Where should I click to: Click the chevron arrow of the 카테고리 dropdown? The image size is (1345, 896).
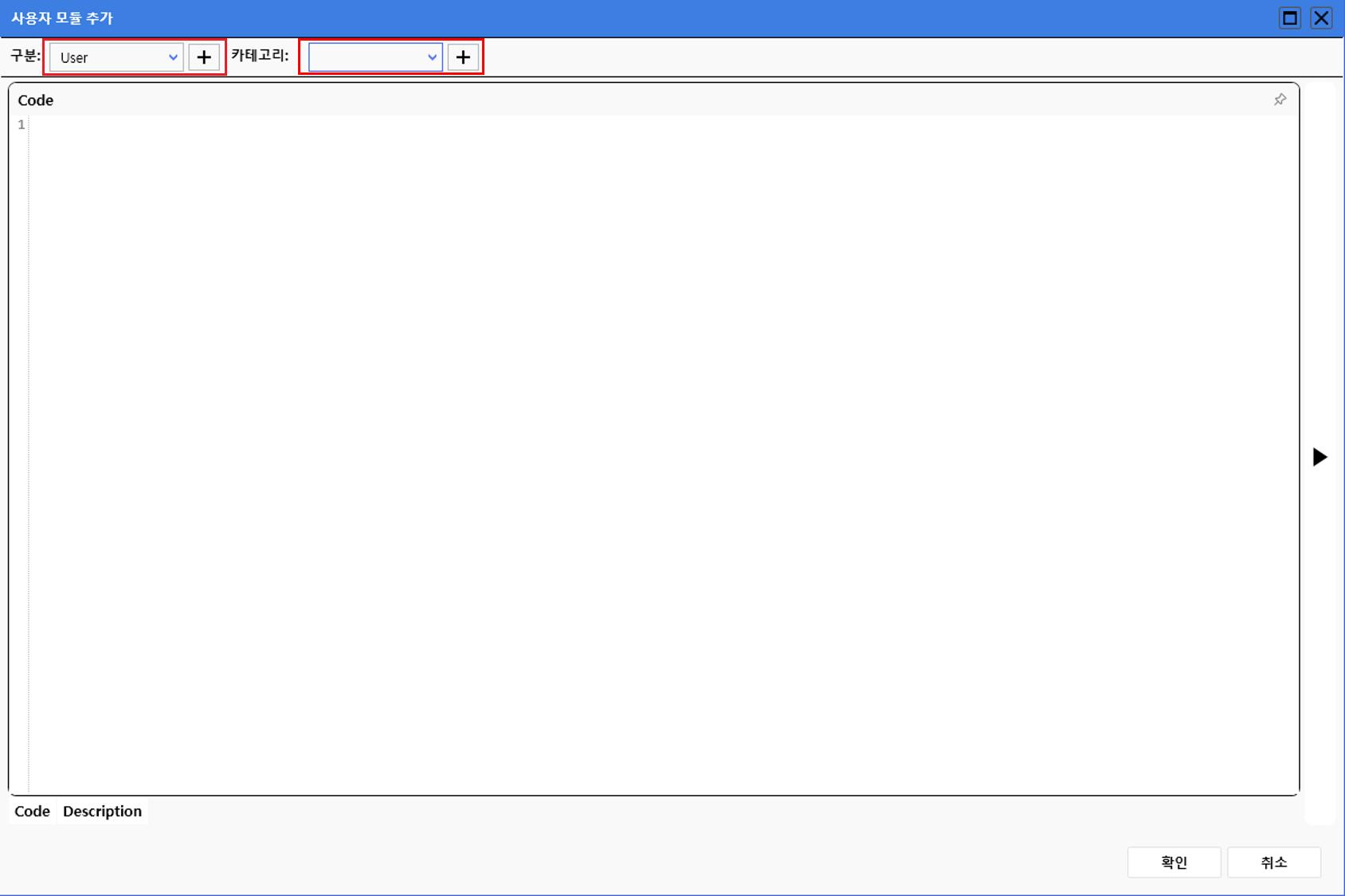pos(432,57)
